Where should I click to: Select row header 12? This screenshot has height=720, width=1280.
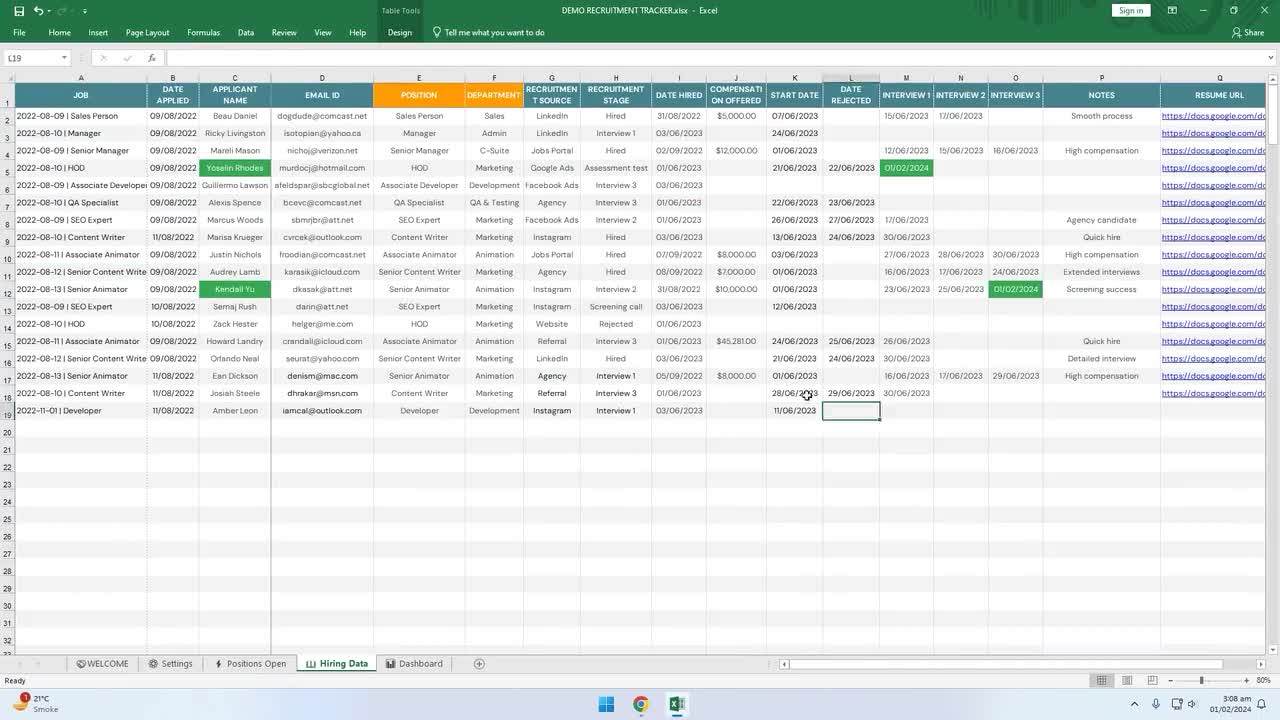pyautogui.click(x=7, y=291)
